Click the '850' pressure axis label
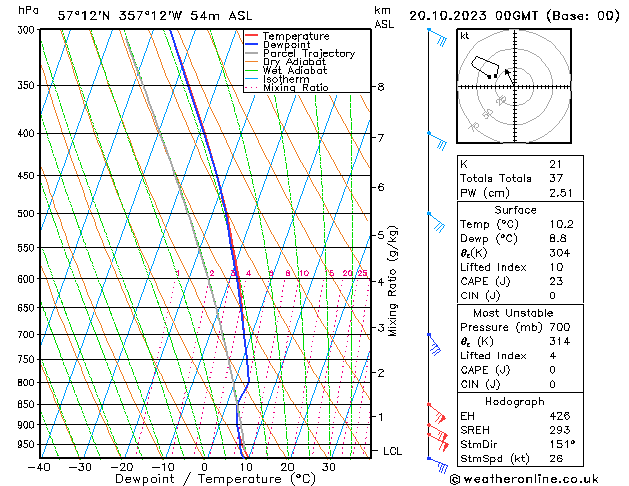629x486 pixels. tap(28, 404)
